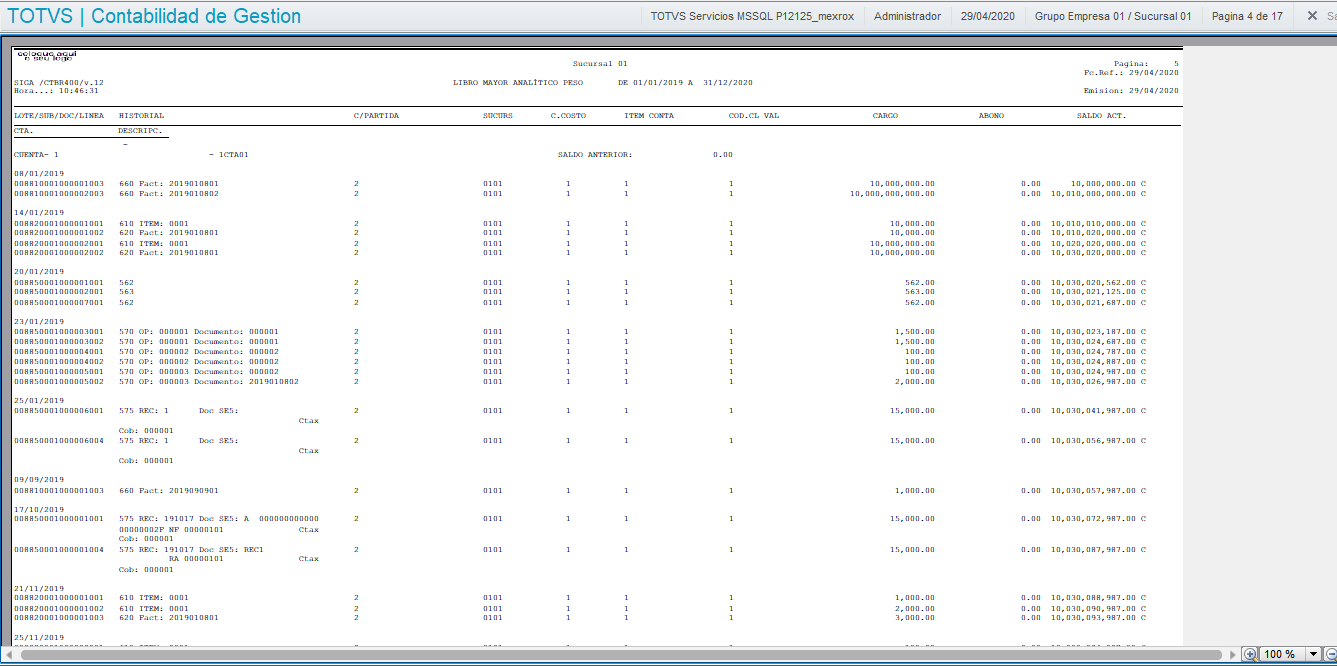
Task: Click the RA 00000101 document line
Action: [196, 559]
